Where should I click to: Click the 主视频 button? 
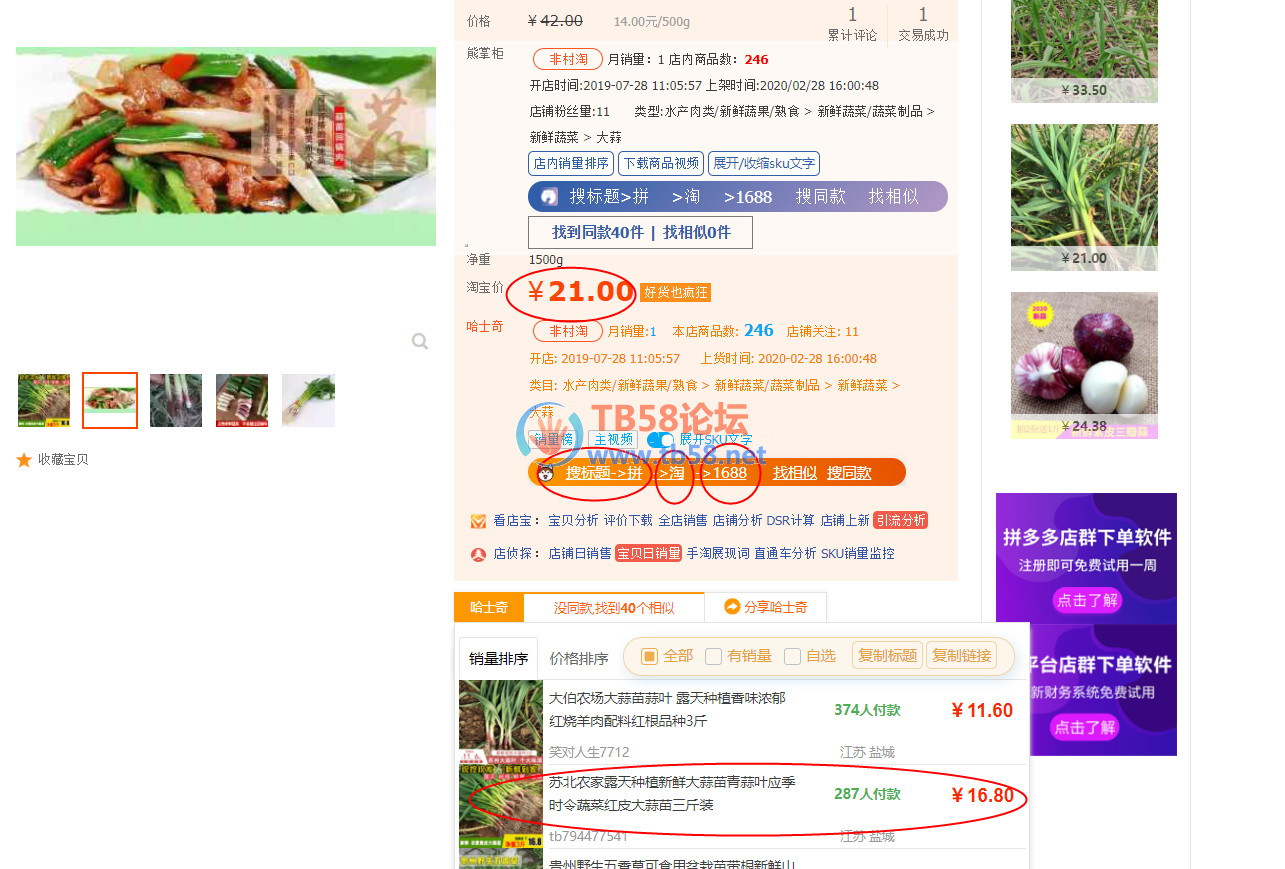(x=612, y=440)
